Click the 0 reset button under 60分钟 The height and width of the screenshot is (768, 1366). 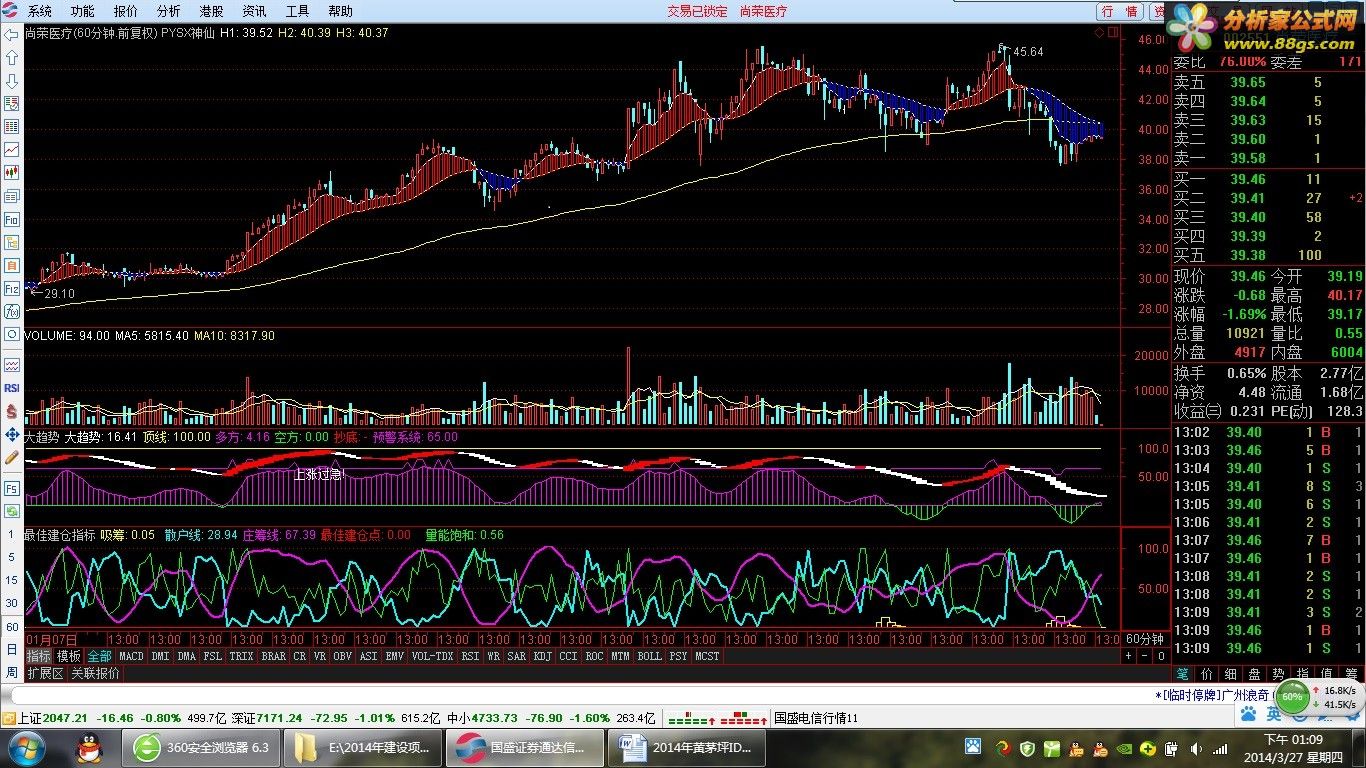[1161, 656]
